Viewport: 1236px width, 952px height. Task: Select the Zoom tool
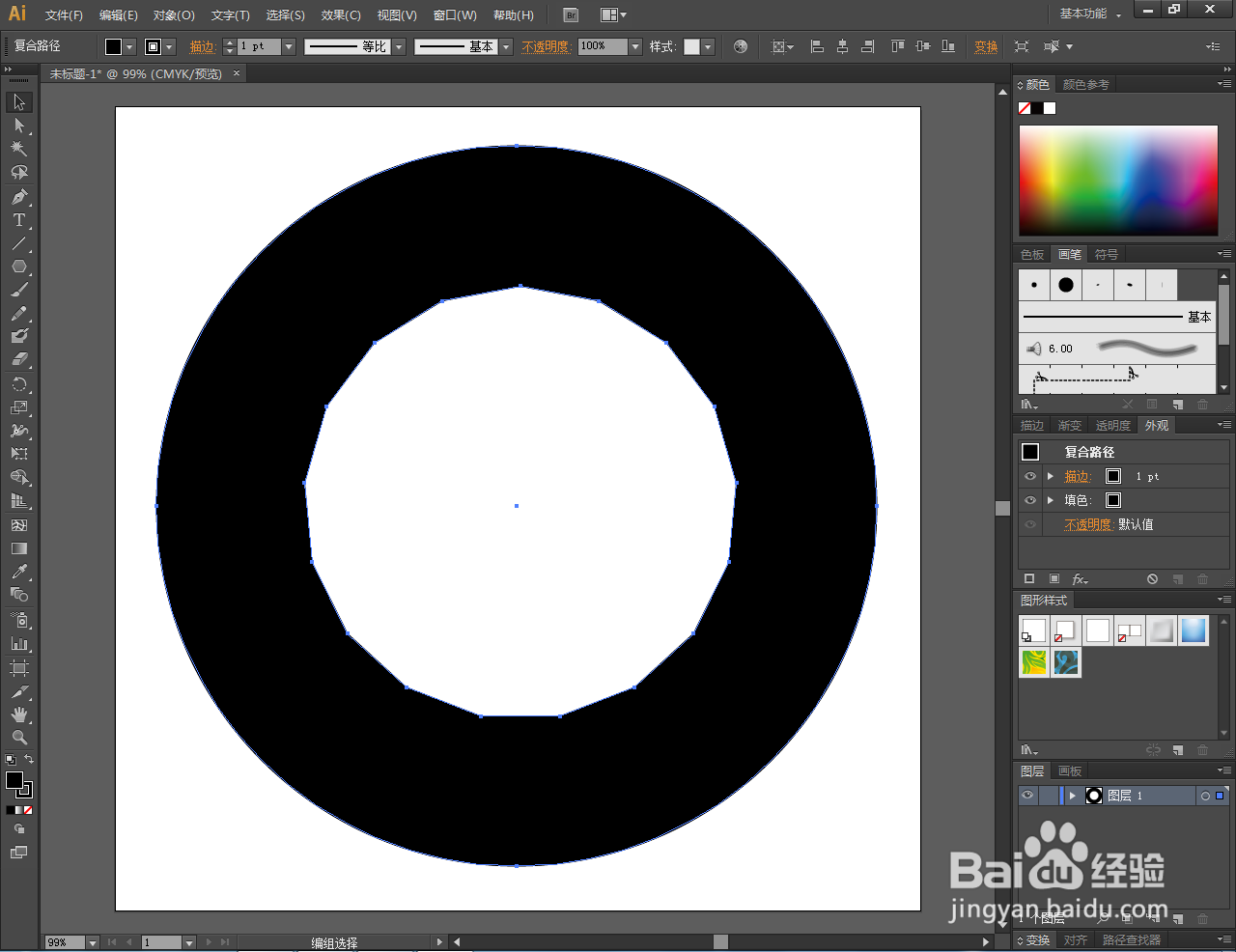tap(18, 738)
